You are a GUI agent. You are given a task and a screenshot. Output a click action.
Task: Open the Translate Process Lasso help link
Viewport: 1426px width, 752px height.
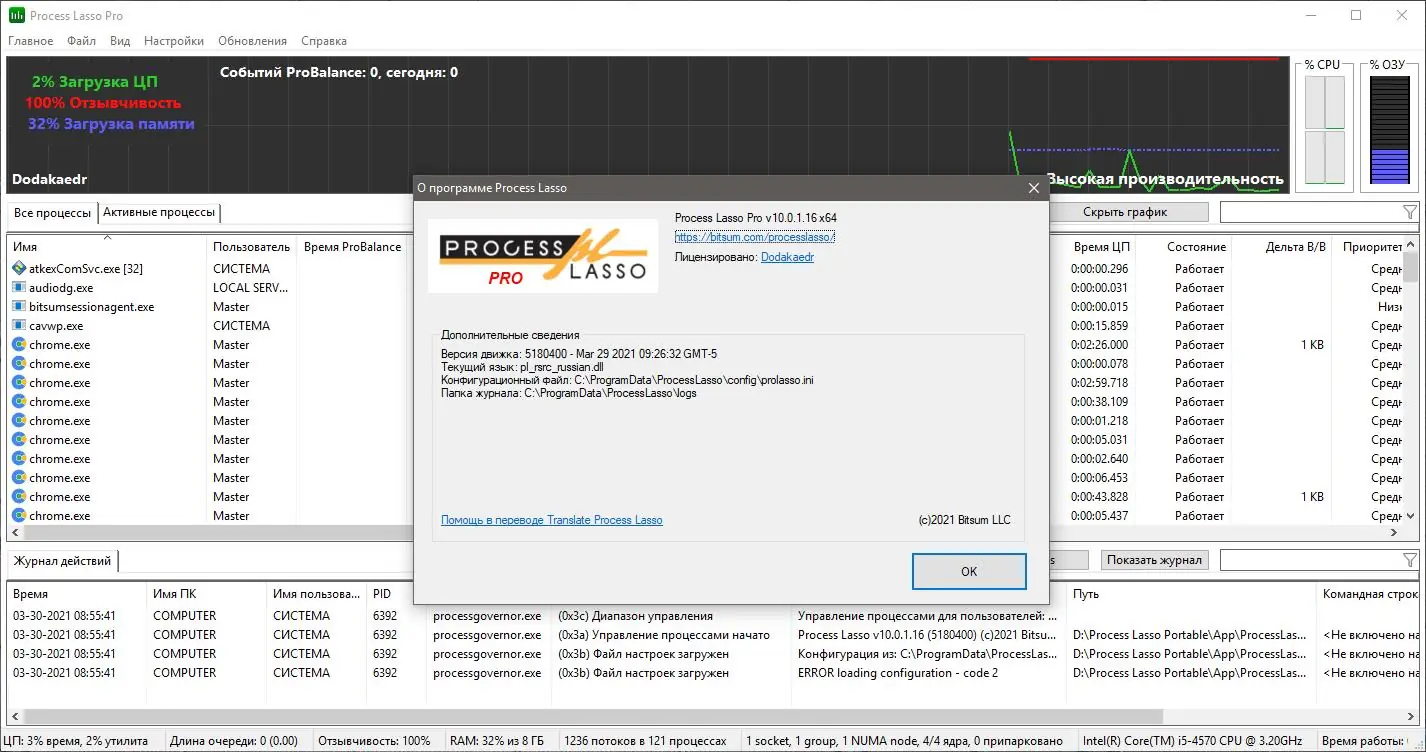click(x=552, y=520)
